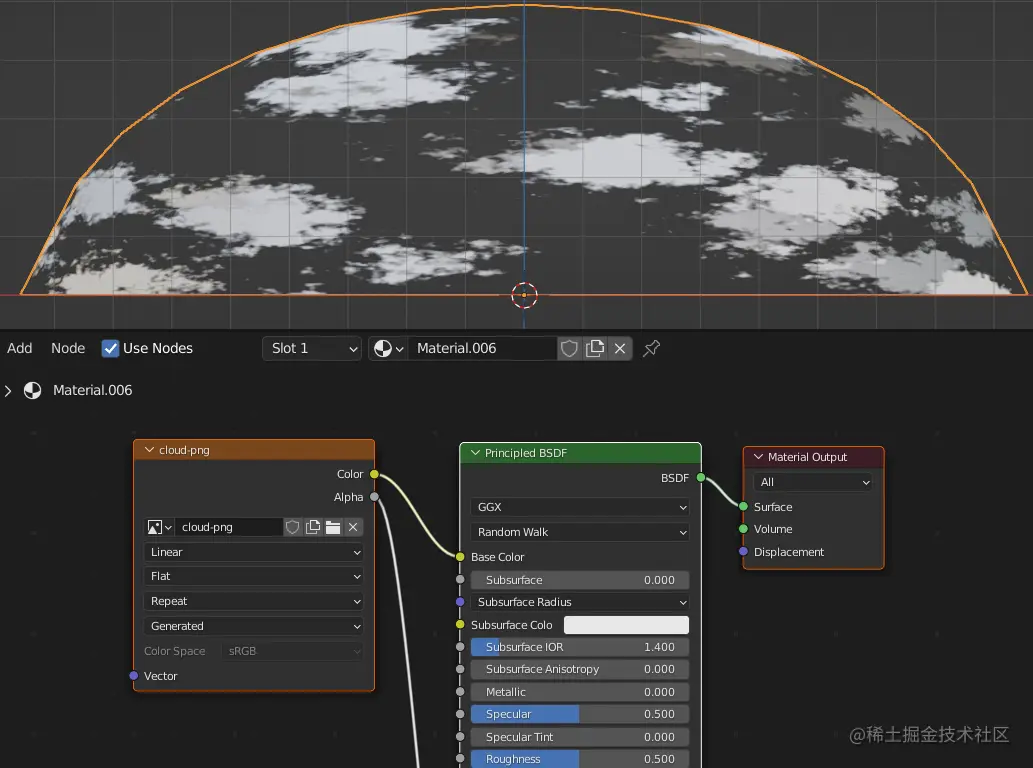The width and height of the screenshot is (1033, 768).
Task: Open image file with the folder icon
Action: click(x=333, y=527)
